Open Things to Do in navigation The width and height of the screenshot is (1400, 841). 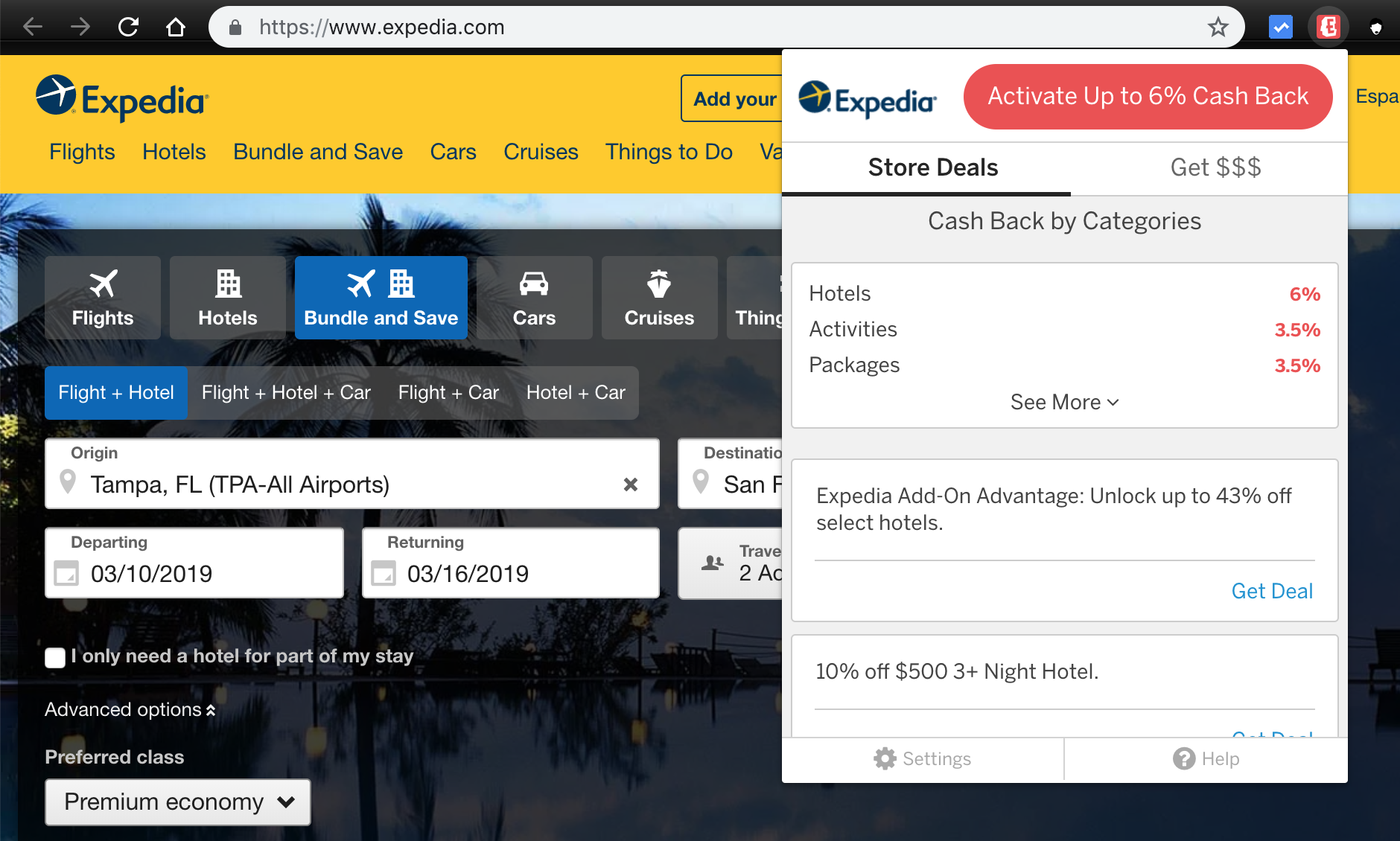click(x=669, y=152)
